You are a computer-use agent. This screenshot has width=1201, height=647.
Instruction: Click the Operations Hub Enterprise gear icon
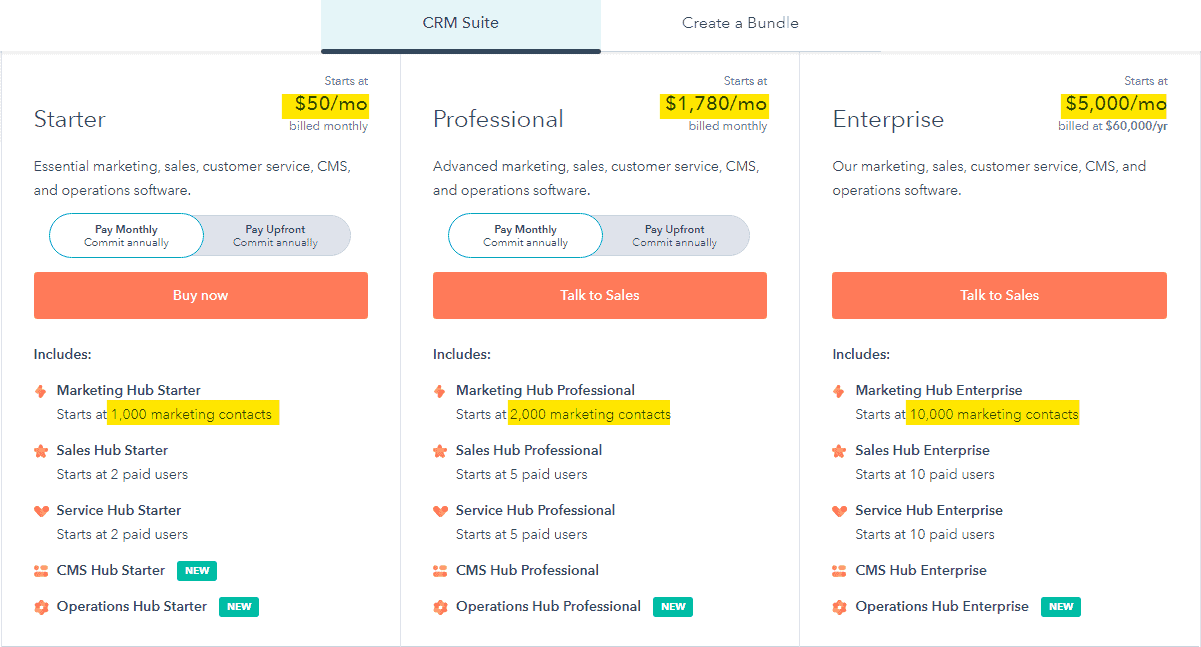(839, 607)
